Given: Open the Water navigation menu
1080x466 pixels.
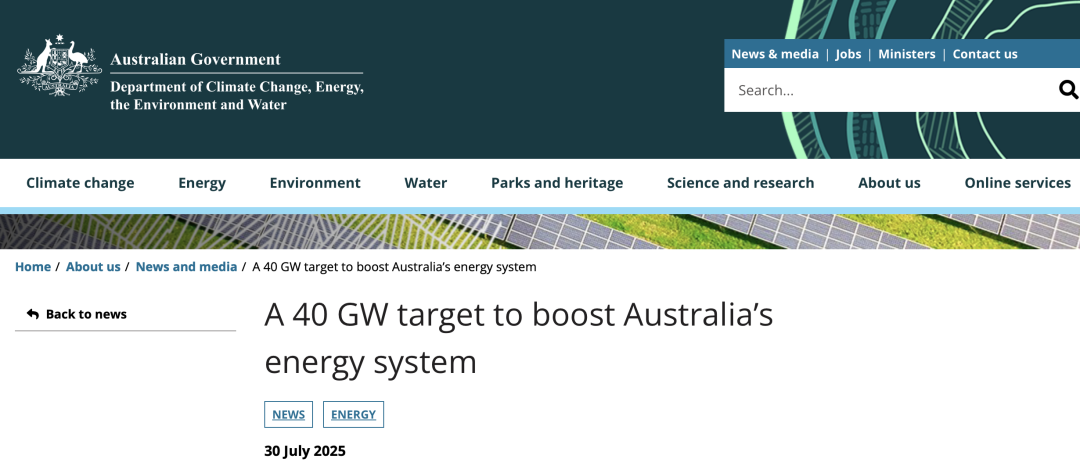Looking at the screenshot, I should (x=426, y=183).
